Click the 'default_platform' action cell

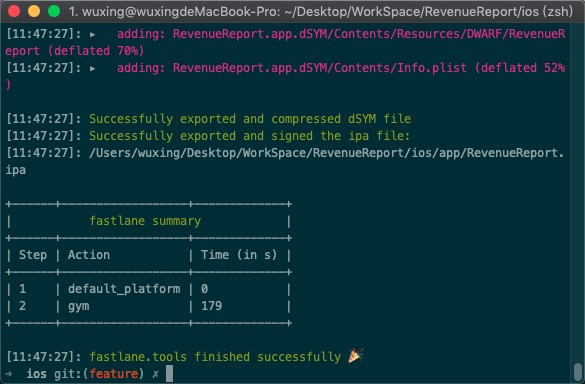[x=124, y=289]
